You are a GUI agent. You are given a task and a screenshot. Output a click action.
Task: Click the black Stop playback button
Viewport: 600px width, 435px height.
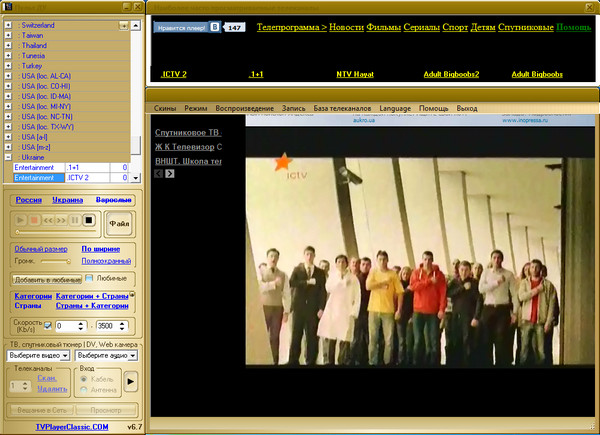(89, 220)
